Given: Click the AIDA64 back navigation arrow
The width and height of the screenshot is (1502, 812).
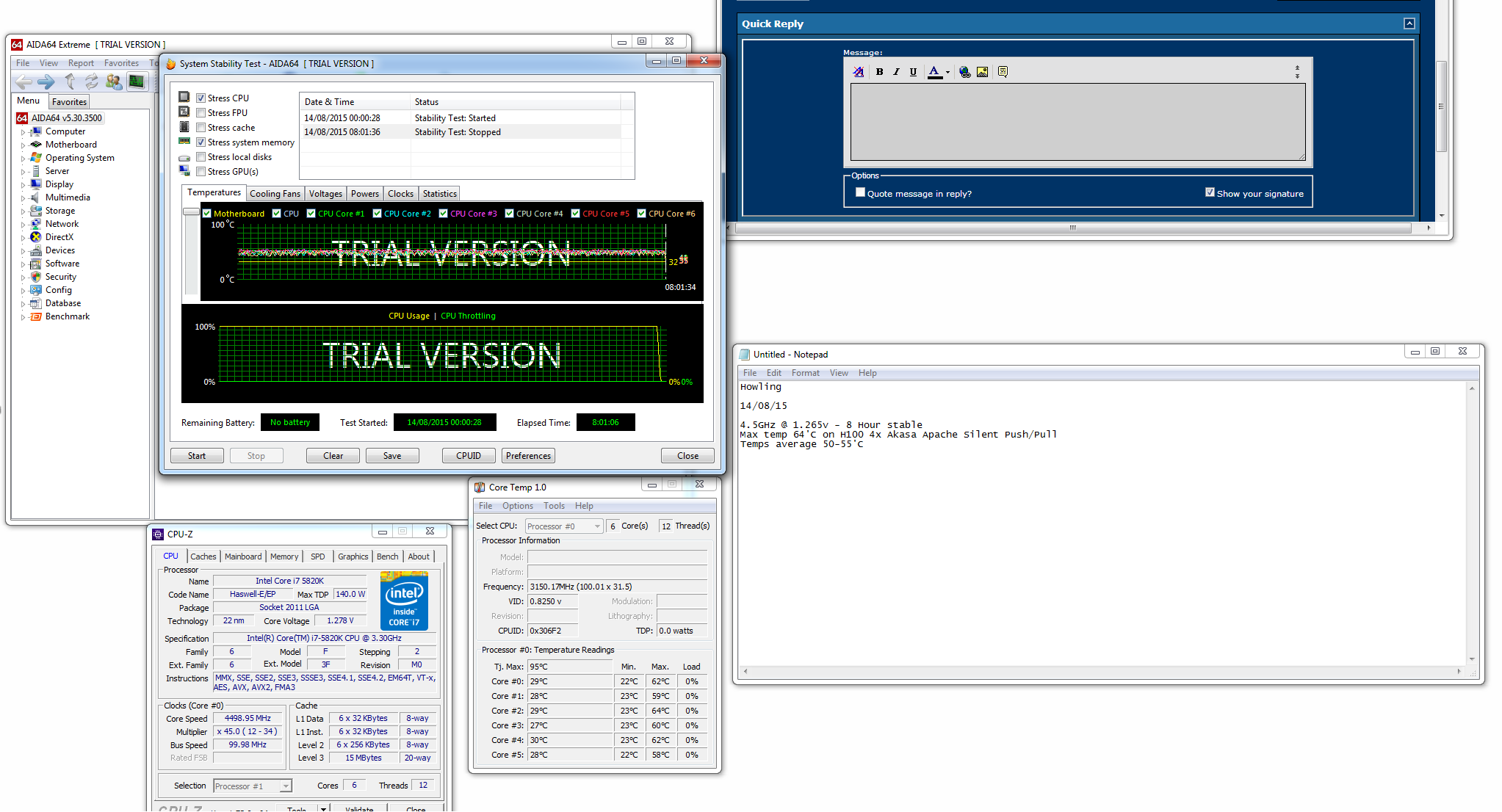Looking at the screenshot, I should click(x=24, y=81).
